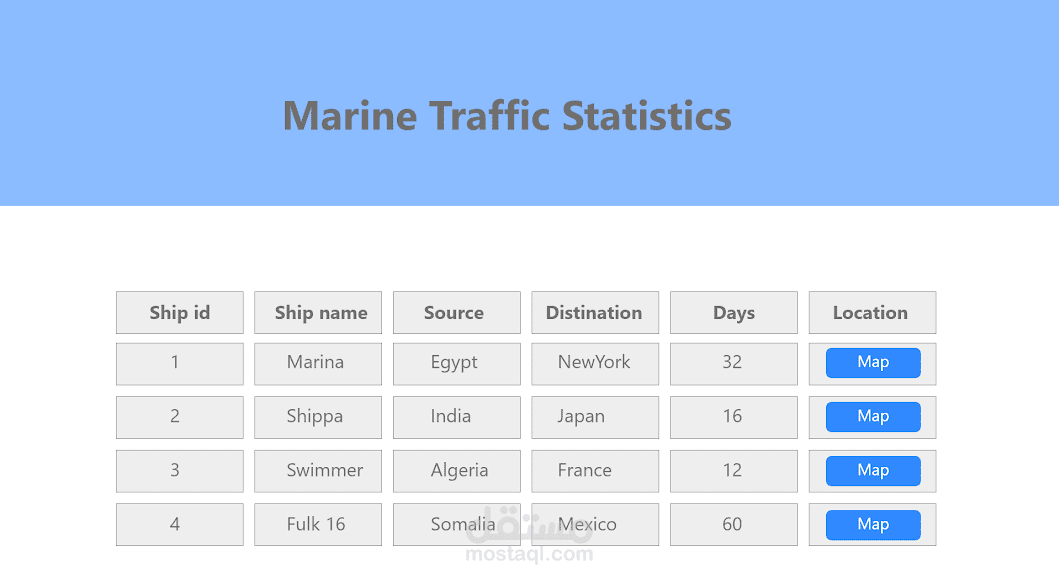Image resolution: width=1059 pixels, height=577 pixels.
Task: Click the Source column header
Action: point(456,313)
